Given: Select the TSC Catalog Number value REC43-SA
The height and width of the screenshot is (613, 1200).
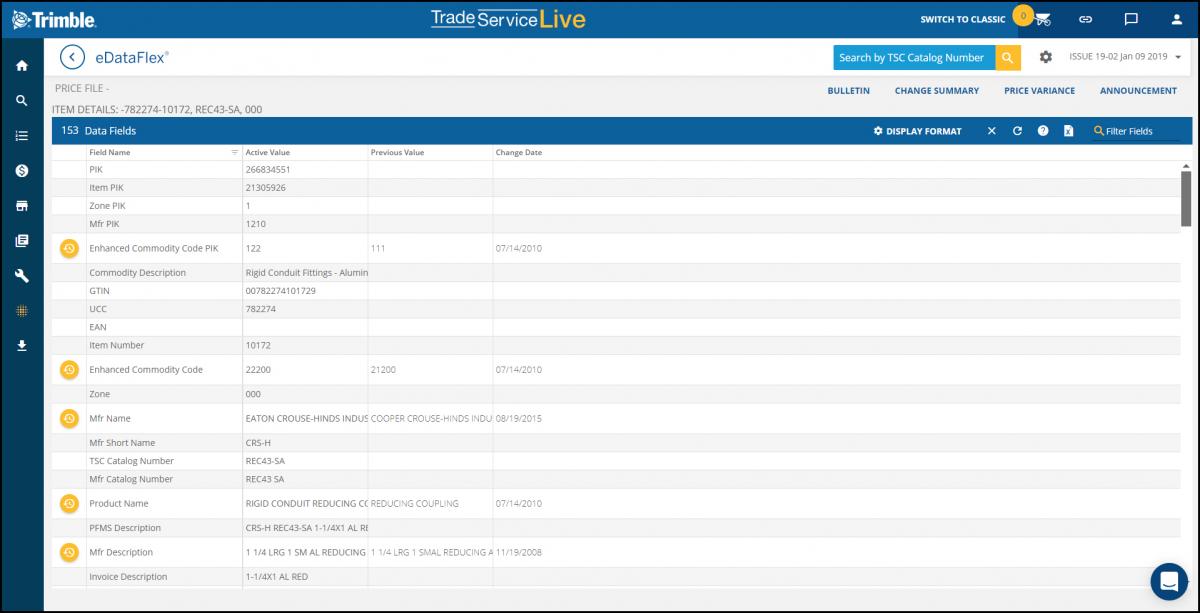Looking at the screenshot, I should pos(266,461).
